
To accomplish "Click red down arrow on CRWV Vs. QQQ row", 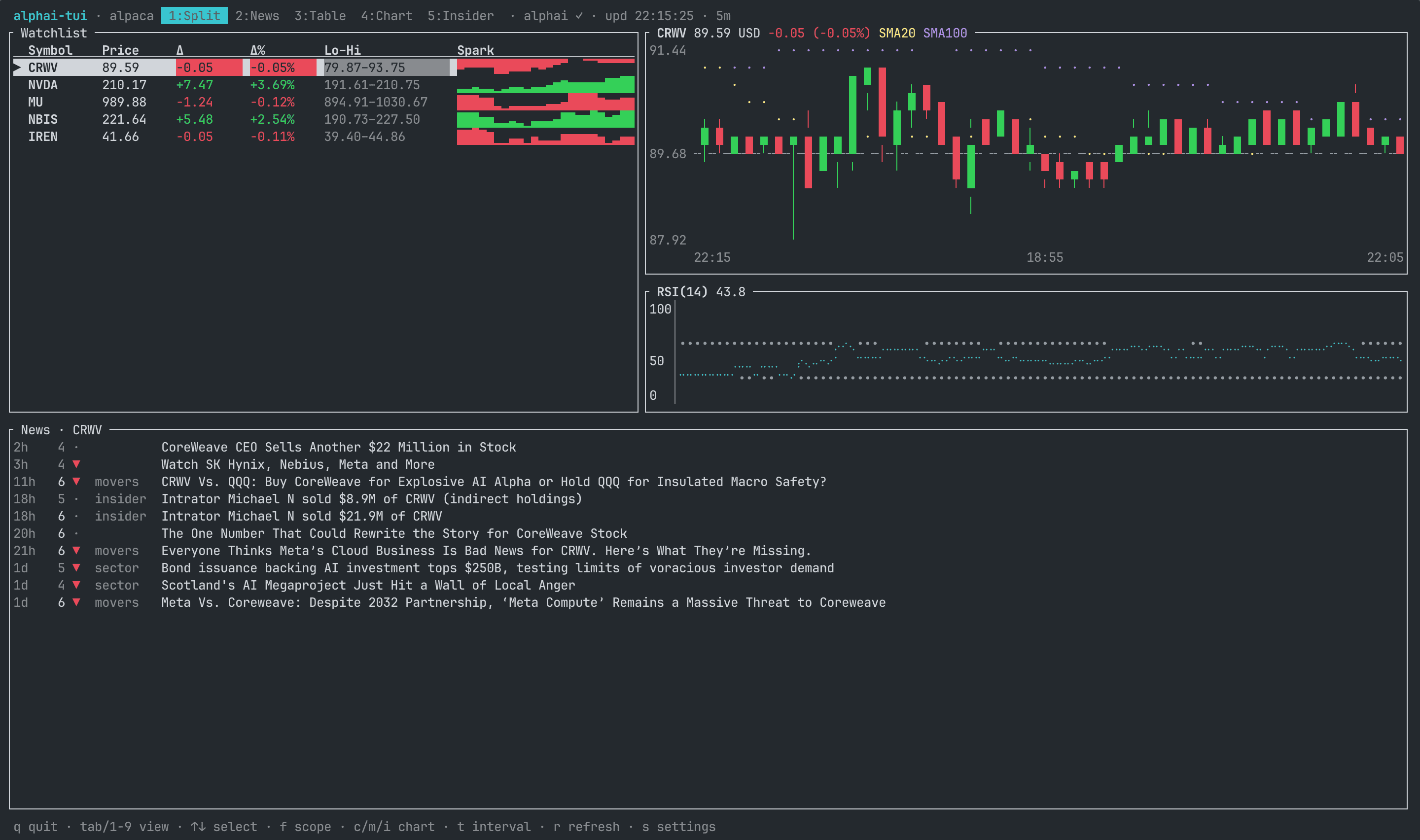I will click(76, 482).
